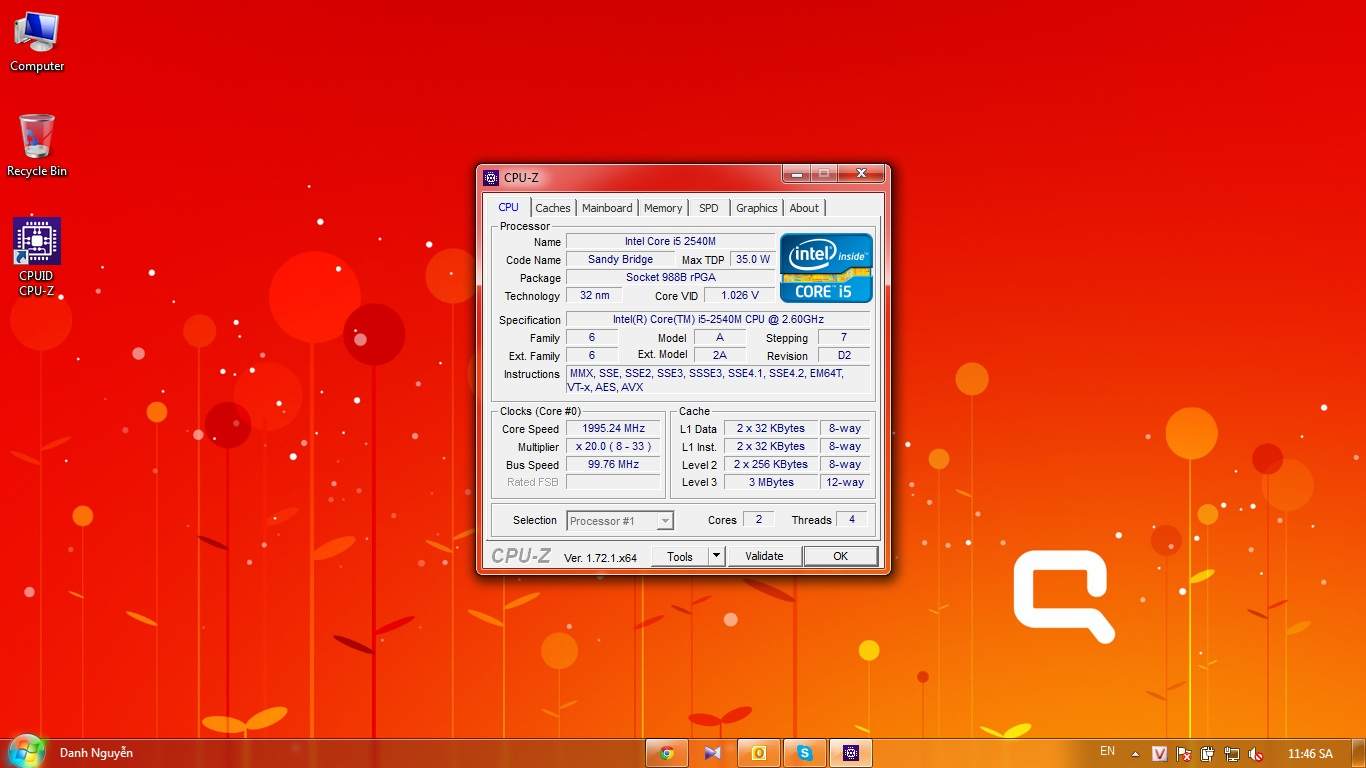The width and height of the screenshot is (1366, 768).
Task: Click the Ver. 1.72.1.x64 version text
Action: [x=600, y=557]
